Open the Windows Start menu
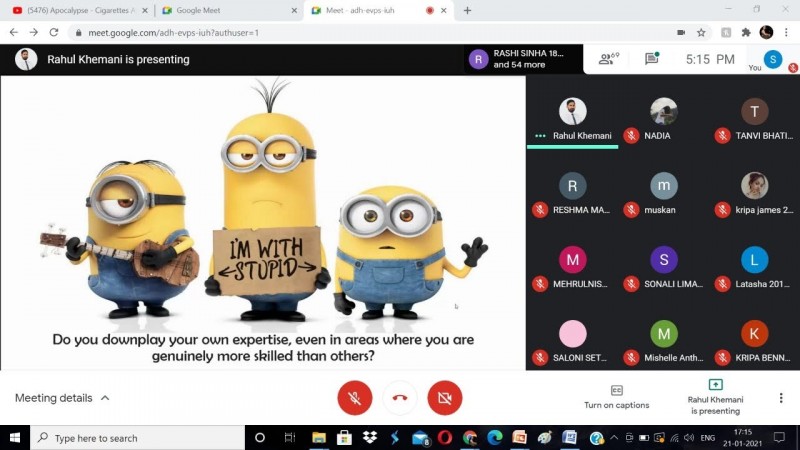Viewport: 800px width, 450px height. coord(15,438)
